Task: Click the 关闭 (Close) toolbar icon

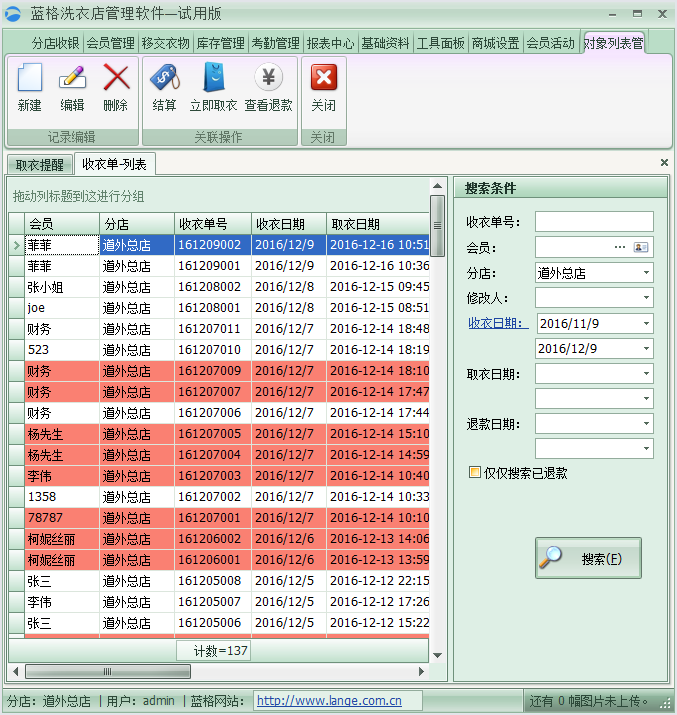Action: pos(323,78)
